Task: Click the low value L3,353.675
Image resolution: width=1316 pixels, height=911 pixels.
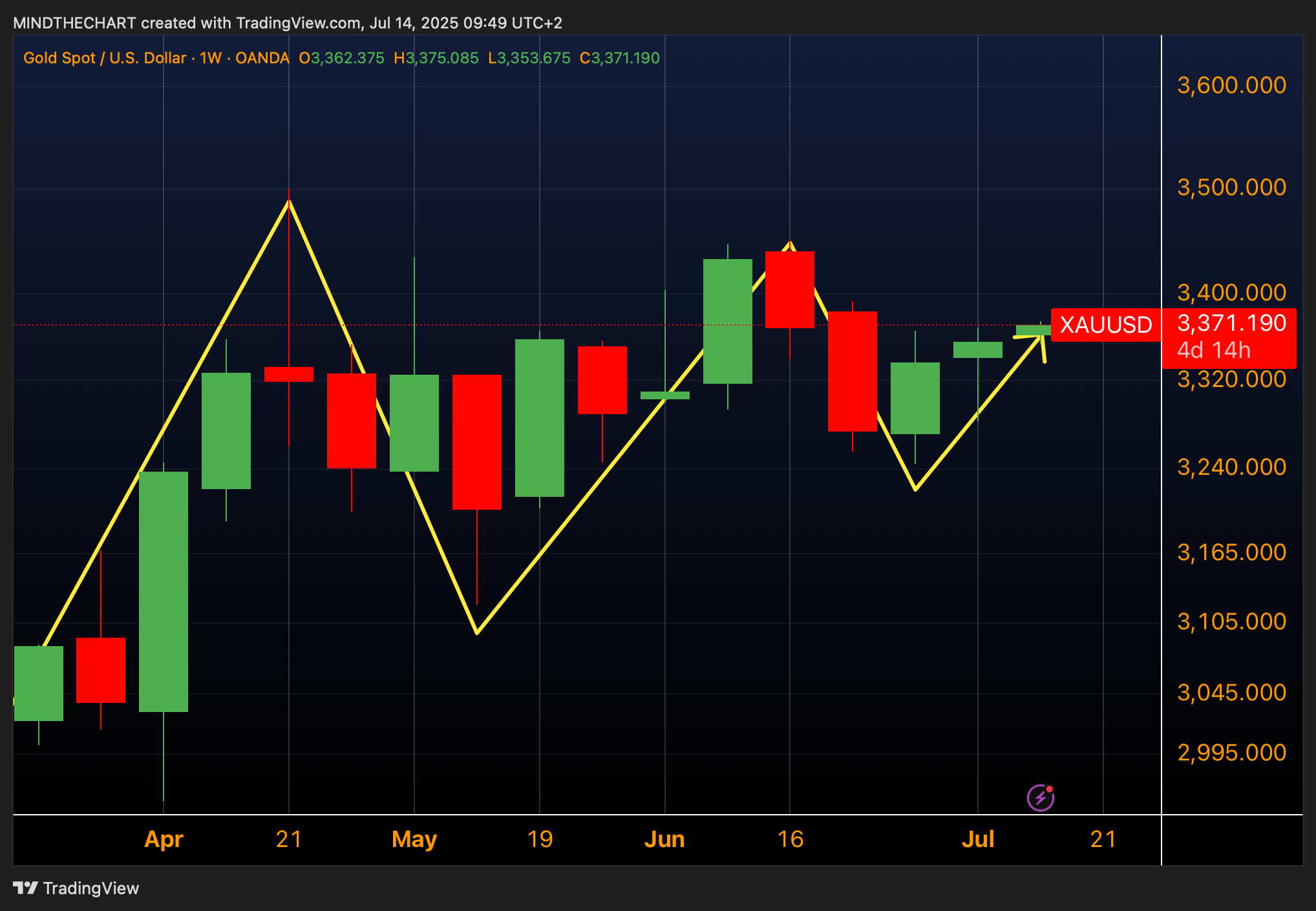Action: (x=529, y=58)
